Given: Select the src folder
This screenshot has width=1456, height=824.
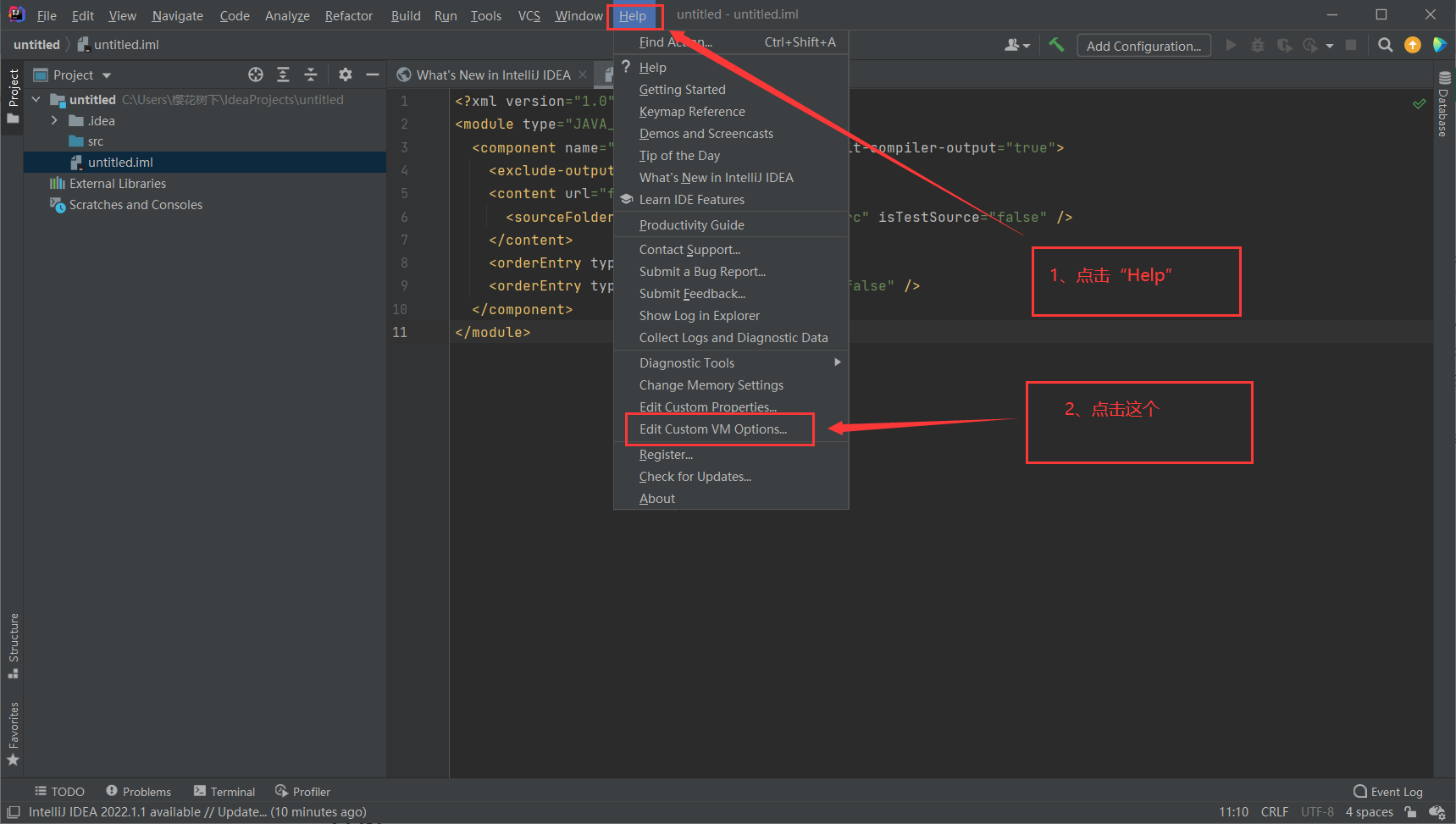Looking at the screenshot, I should [95, 141].
